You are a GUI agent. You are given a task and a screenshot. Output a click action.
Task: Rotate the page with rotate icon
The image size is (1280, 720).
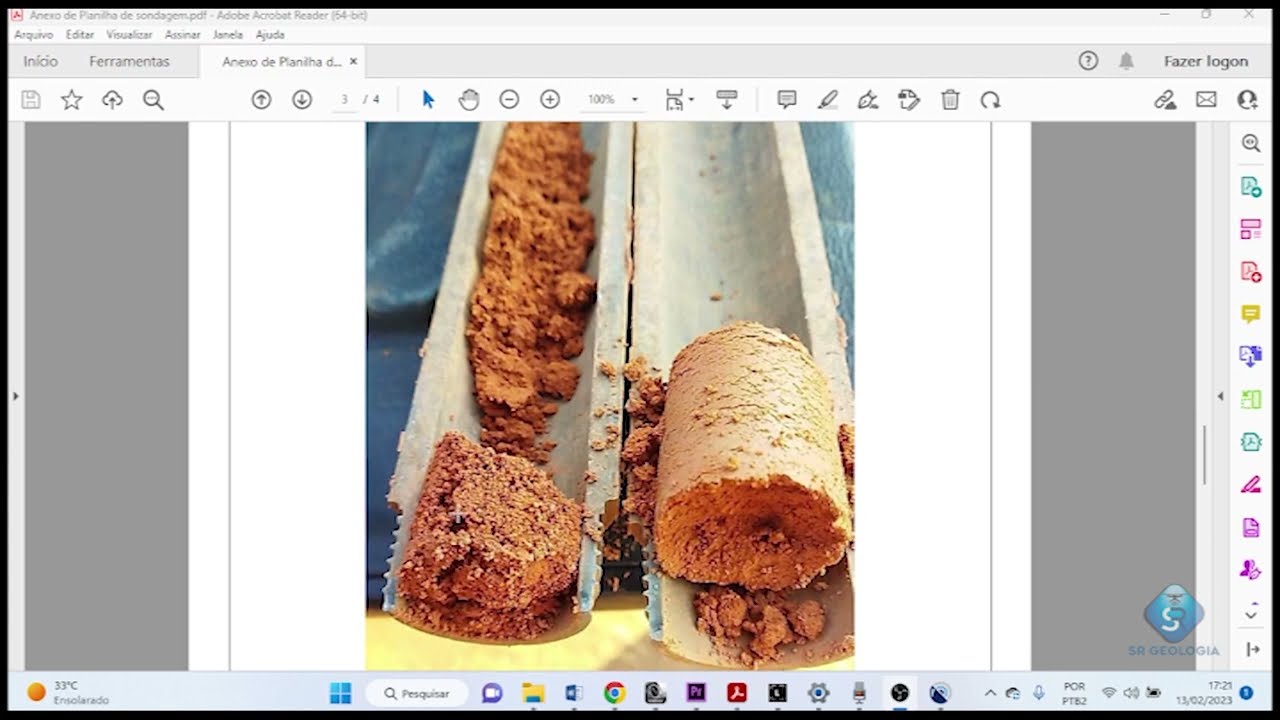990,100
